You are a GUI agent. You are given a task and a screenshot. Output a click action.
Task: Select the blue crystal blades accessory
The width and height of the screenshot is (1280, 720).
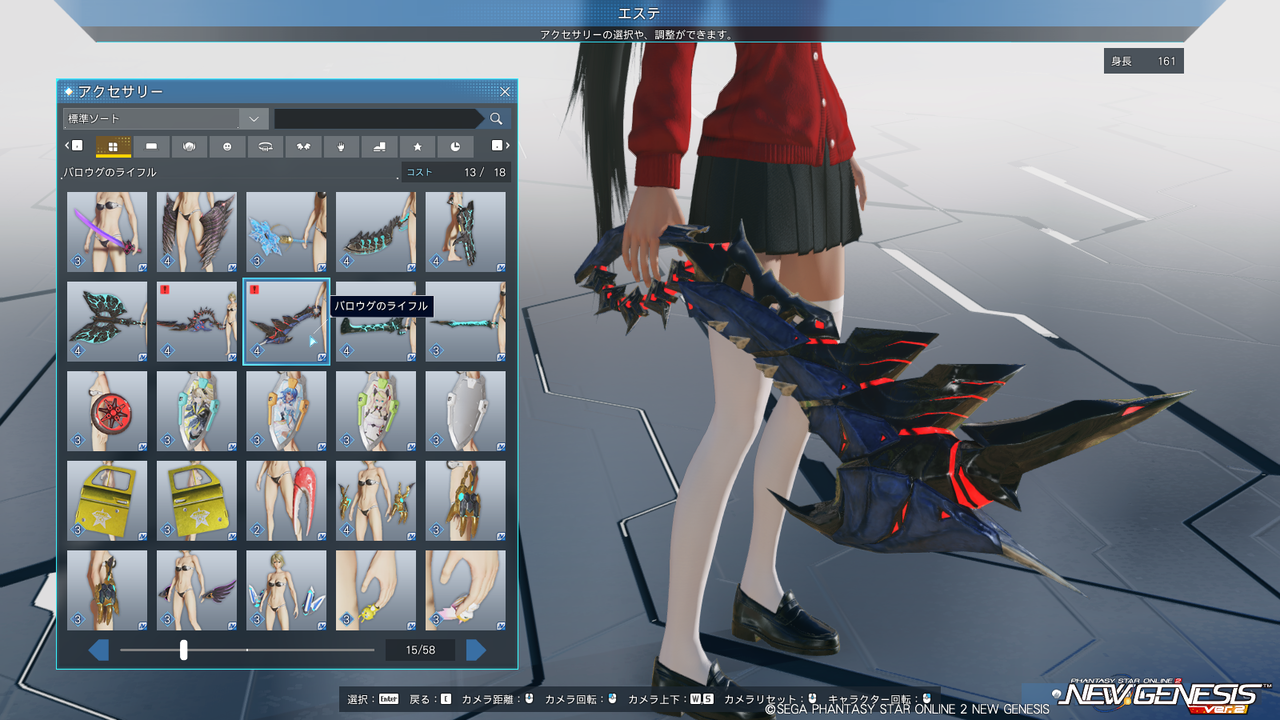point(286,590)
